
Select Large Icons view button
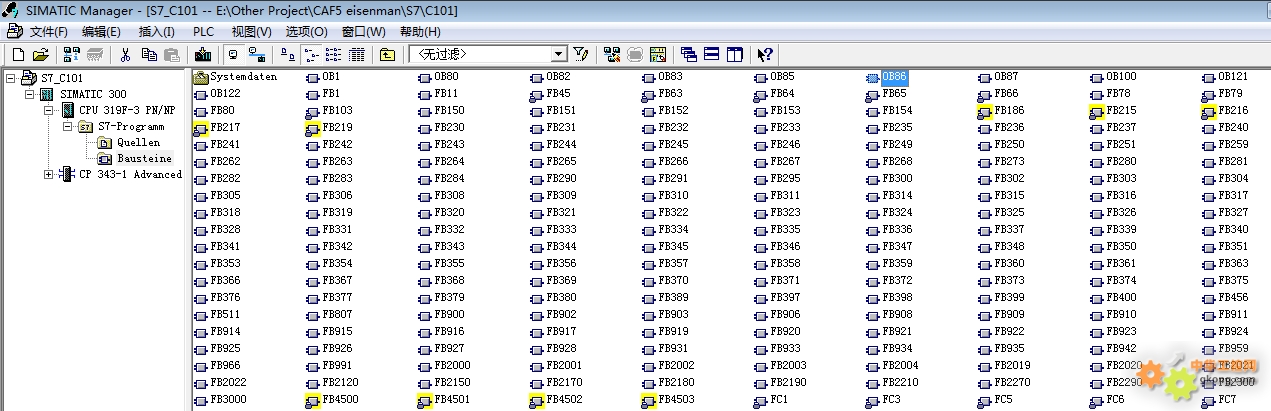[287, 53]
